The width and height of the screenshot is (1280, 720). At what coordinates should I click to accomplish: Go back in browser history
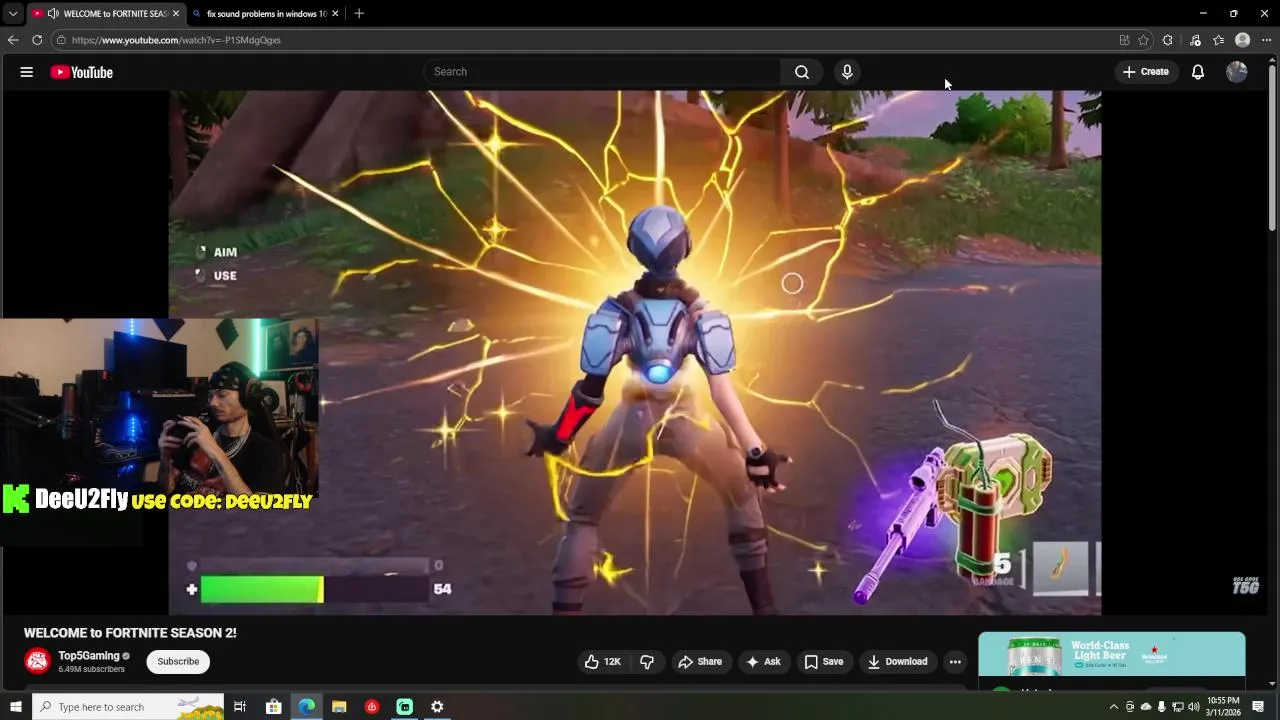[x=13, y=40]
